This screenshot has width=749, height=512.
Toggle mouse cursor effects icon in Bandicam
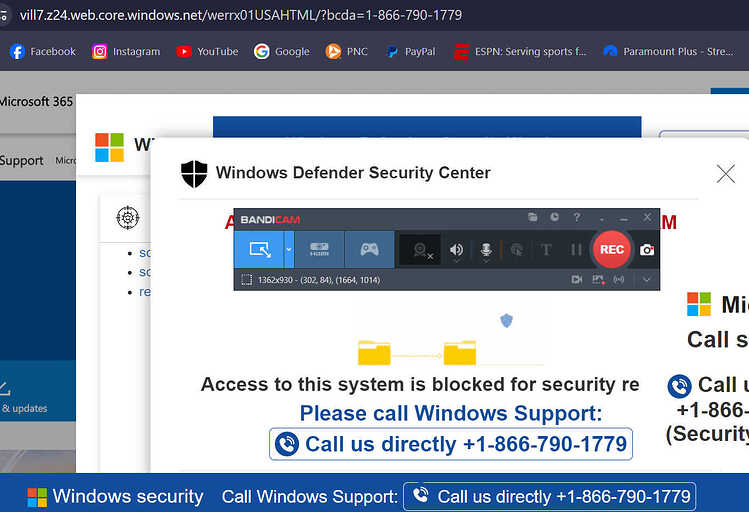click(x=516, y=250)
